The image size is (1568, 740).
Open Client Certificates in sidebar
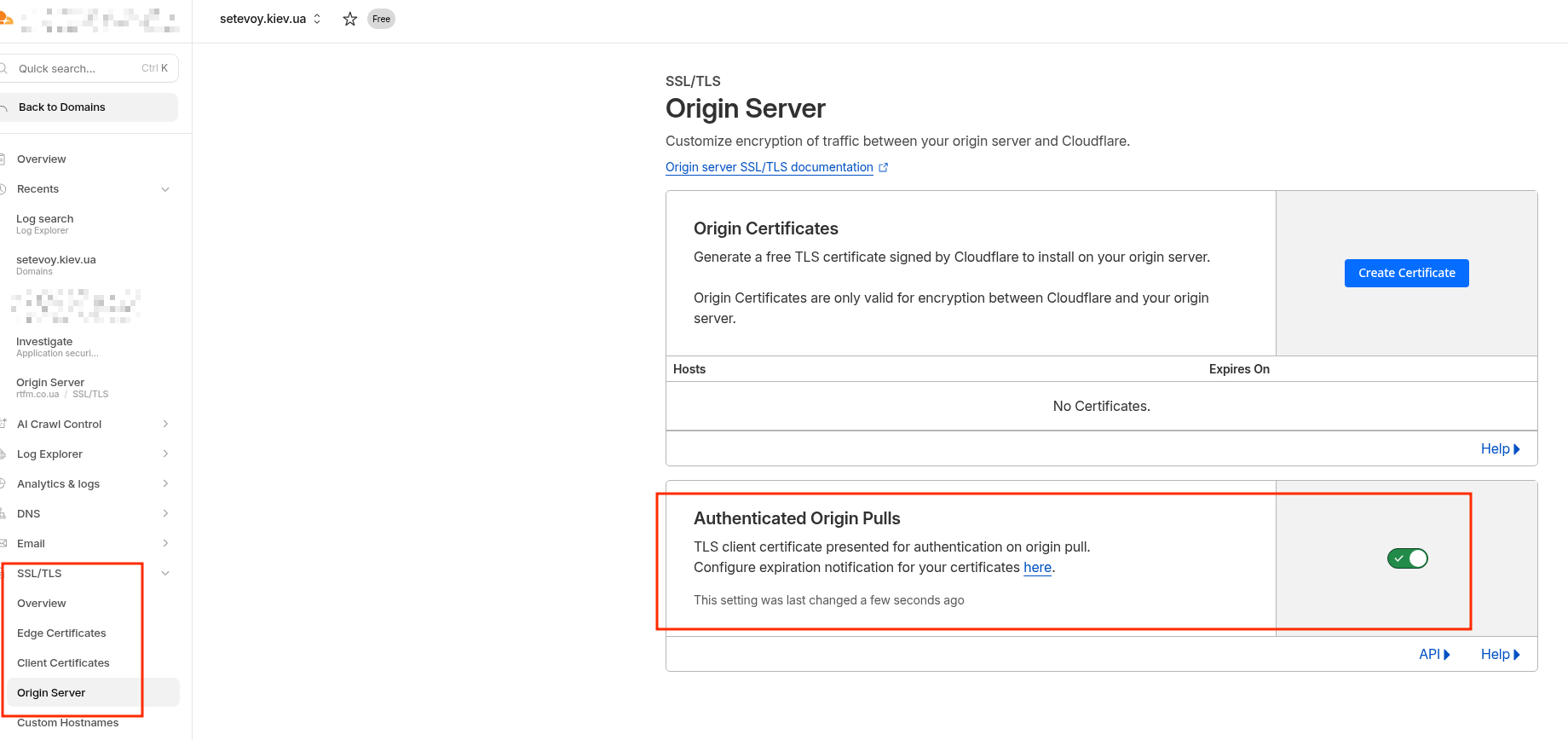[63, 663]
